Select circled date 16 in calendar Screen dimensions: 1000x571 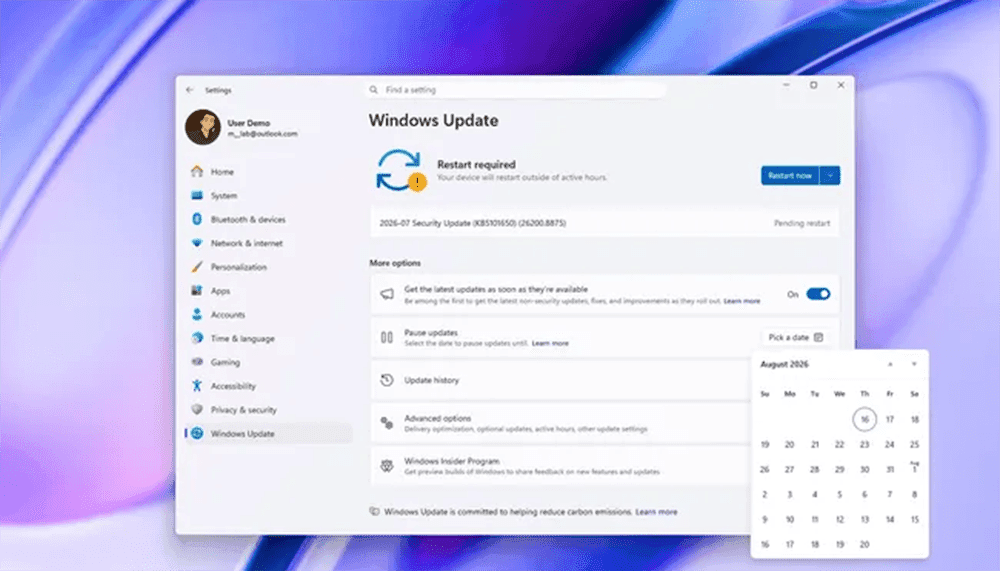pos(864,419)
